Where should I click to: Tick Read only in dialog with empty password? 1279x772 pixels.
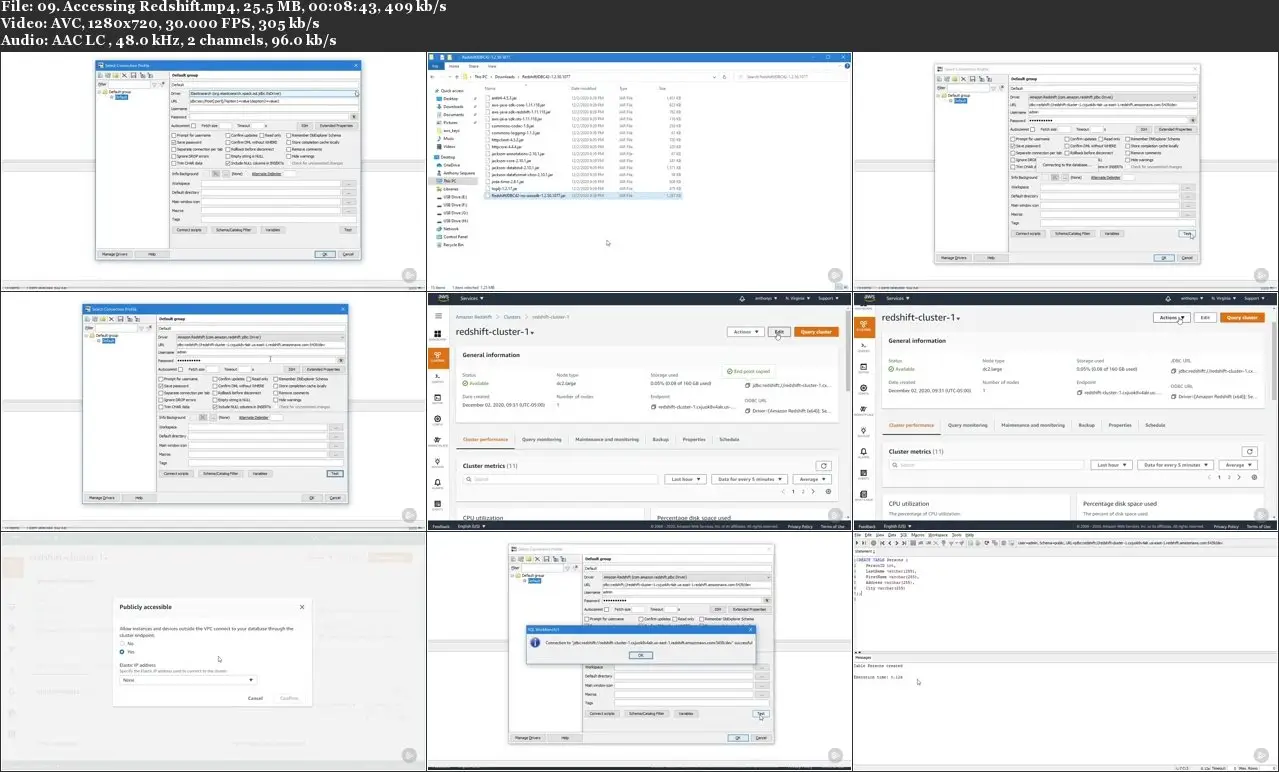coord(261,135)
